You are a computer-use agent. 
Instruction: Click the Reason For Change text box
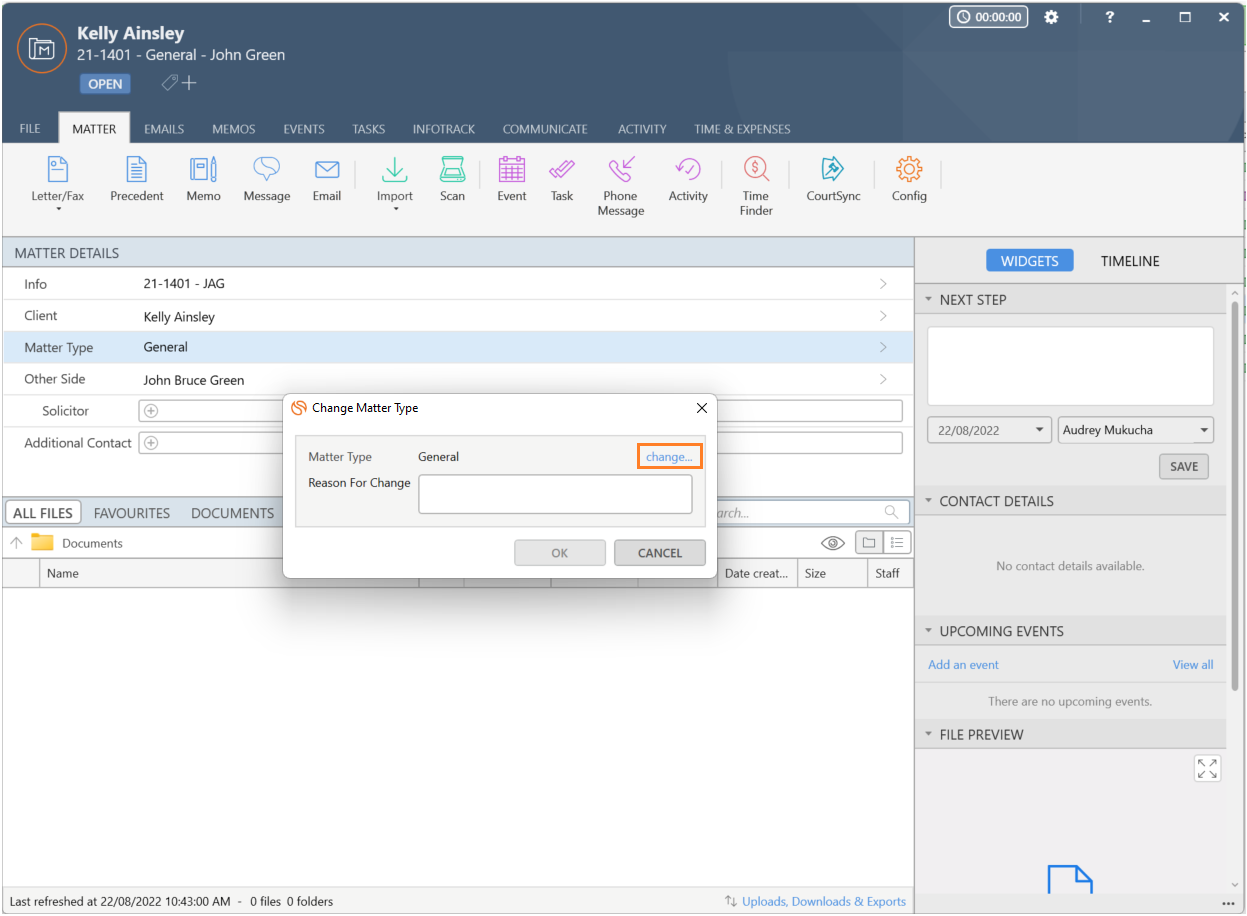coord(555,494)
